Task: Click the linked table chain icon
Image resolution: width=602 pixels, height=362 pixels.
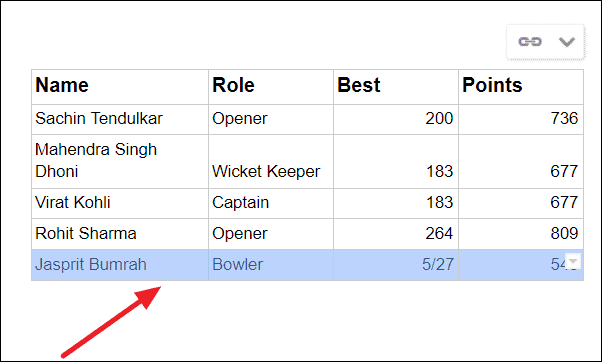Action: (x=530, y=41)
